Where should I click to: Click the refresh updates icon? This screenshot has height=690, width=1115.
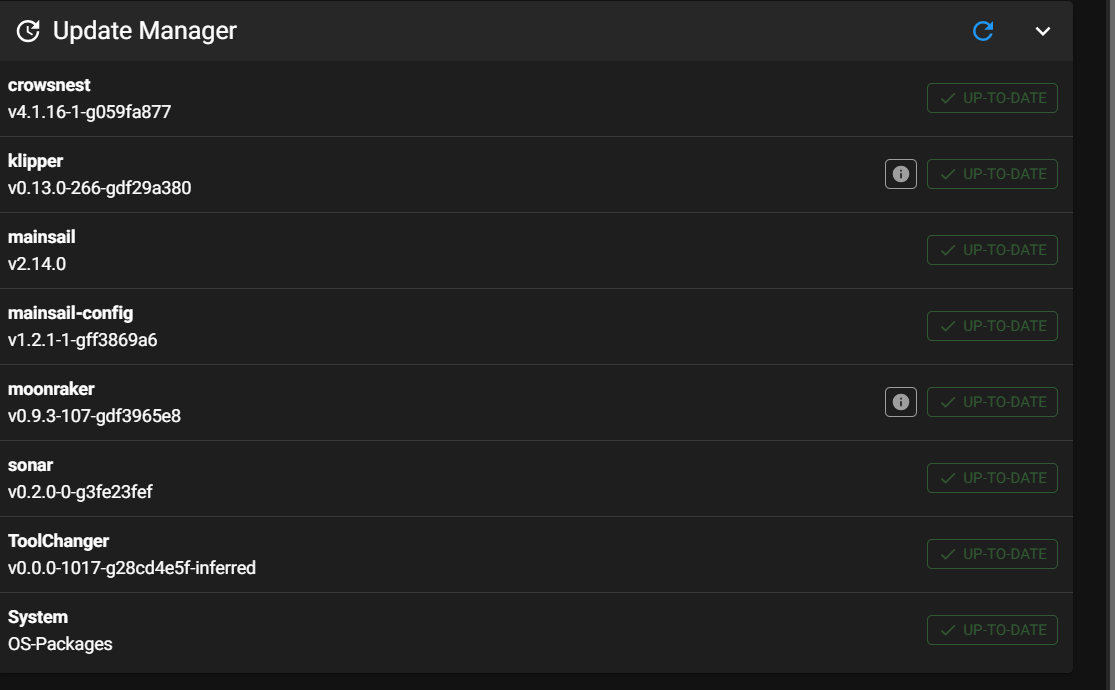tap(983, 31)
